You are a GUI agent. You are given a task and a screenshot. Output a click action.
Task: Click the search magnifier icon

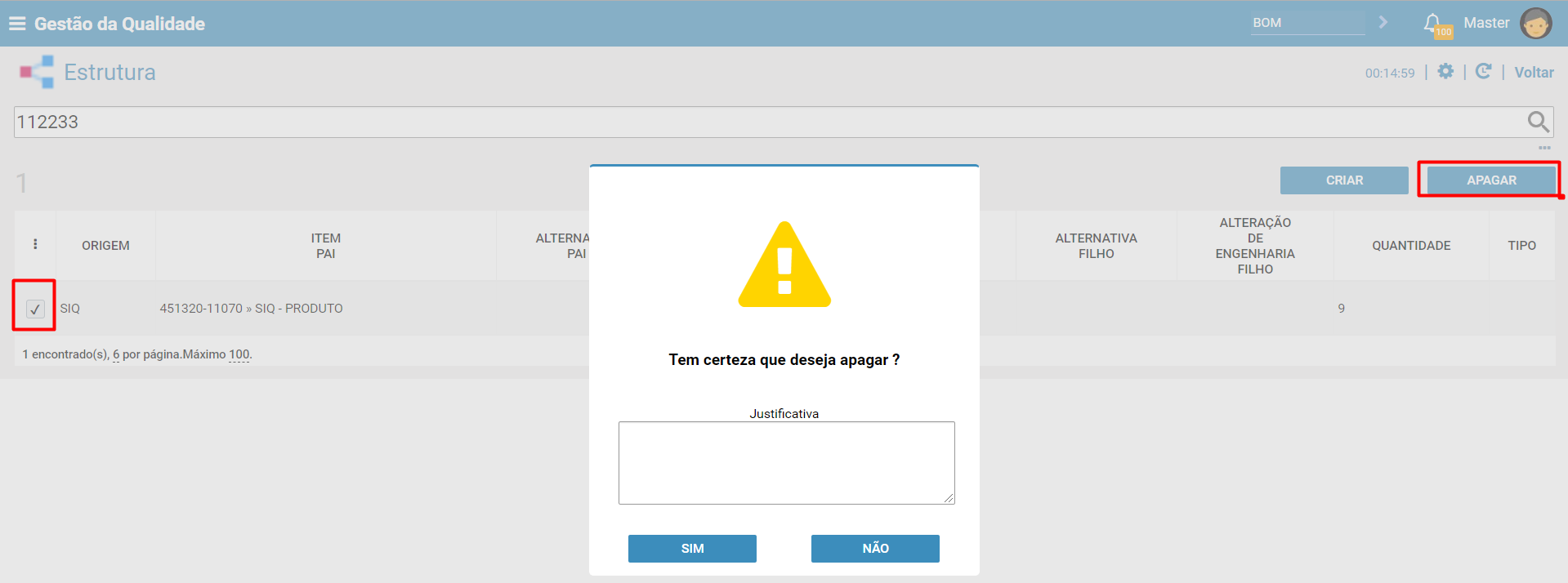click(x=1539, y=122)
